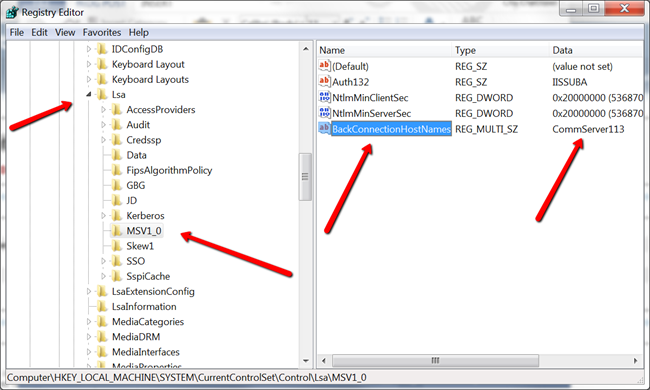Collapse the Lsa tree node
Screen dimensions: 650x390
pyautogui.click(x=89, y=94)
